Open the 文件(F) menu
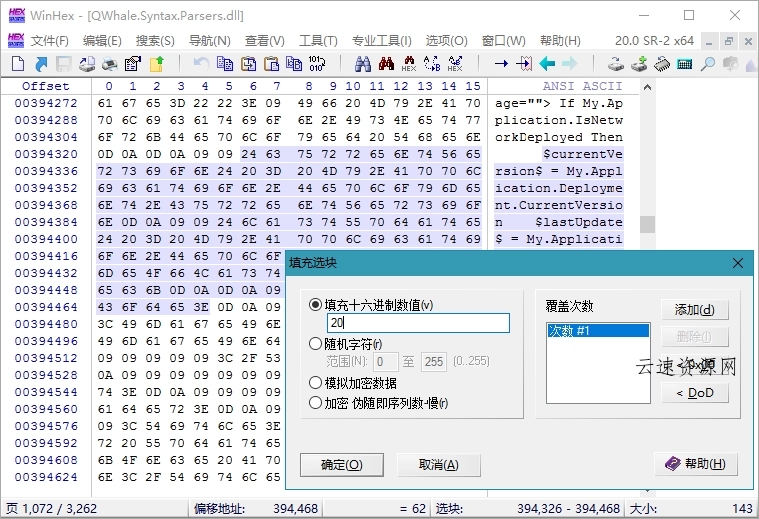The height and width of the screenshot is (519, 759). pyautogui.click(x=49, y=41)
